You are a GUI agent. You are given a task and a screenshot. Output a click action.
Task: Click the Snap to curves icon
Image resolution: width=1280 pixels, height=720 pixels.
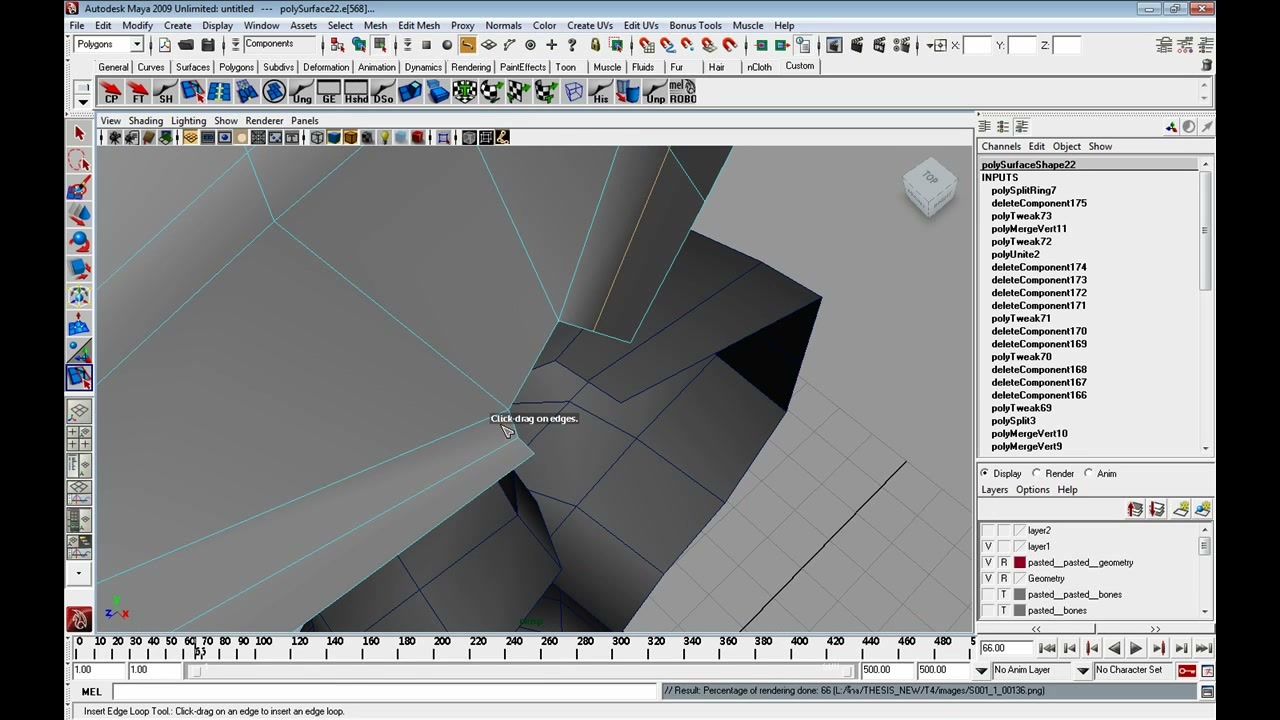tap(667, 45)
